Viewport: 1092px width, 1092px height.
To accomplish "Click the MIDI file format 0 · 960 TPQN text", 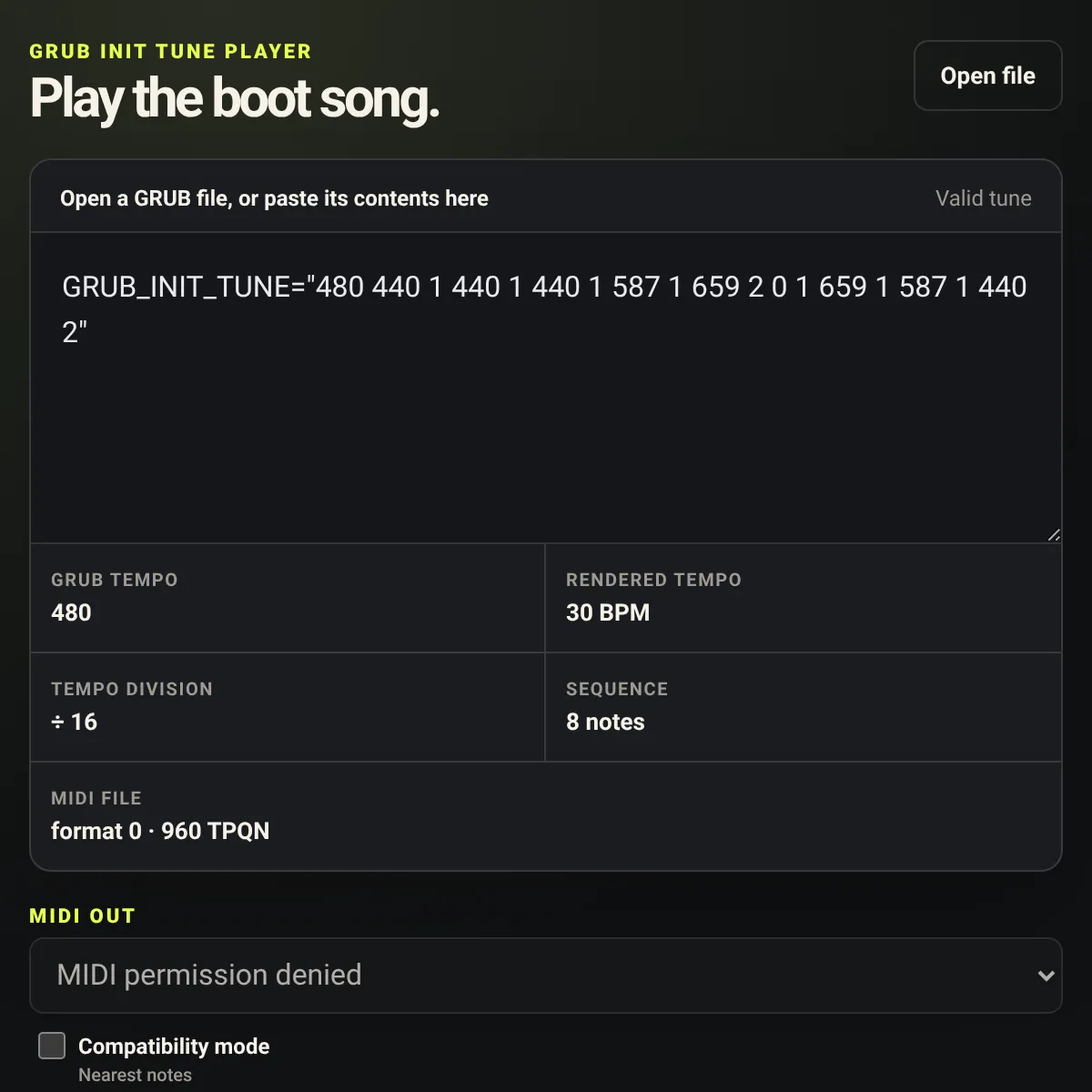I will [160, 831].
